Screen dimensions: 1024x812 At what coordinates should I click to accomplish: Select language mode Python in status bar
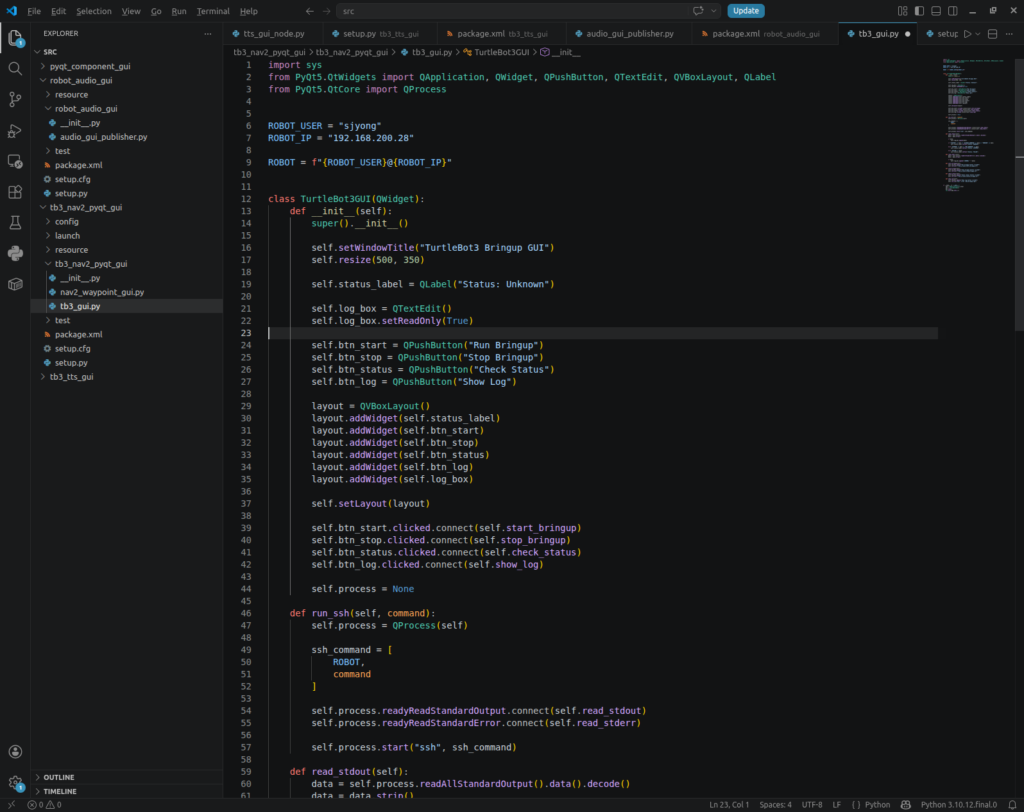click(x=877, y=805)
